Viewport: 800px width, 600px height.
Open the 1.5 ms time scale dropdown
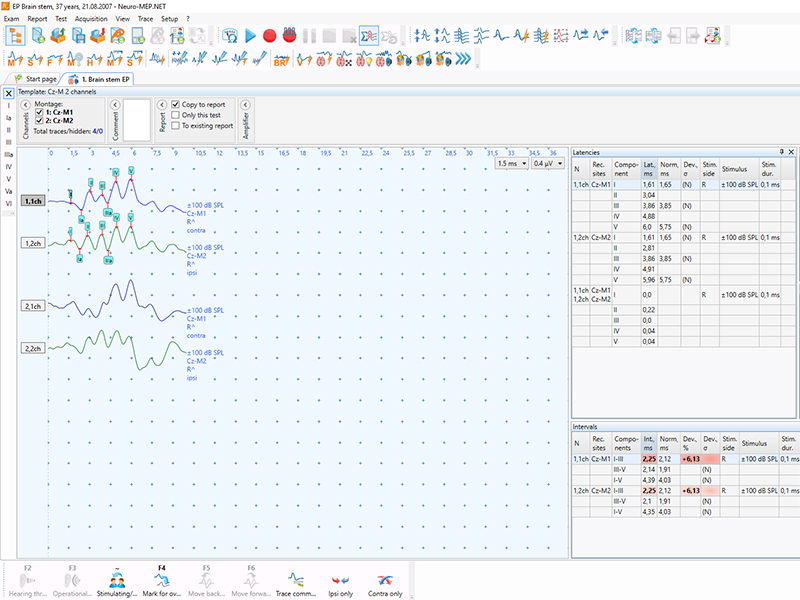click(x=512, y=163)
